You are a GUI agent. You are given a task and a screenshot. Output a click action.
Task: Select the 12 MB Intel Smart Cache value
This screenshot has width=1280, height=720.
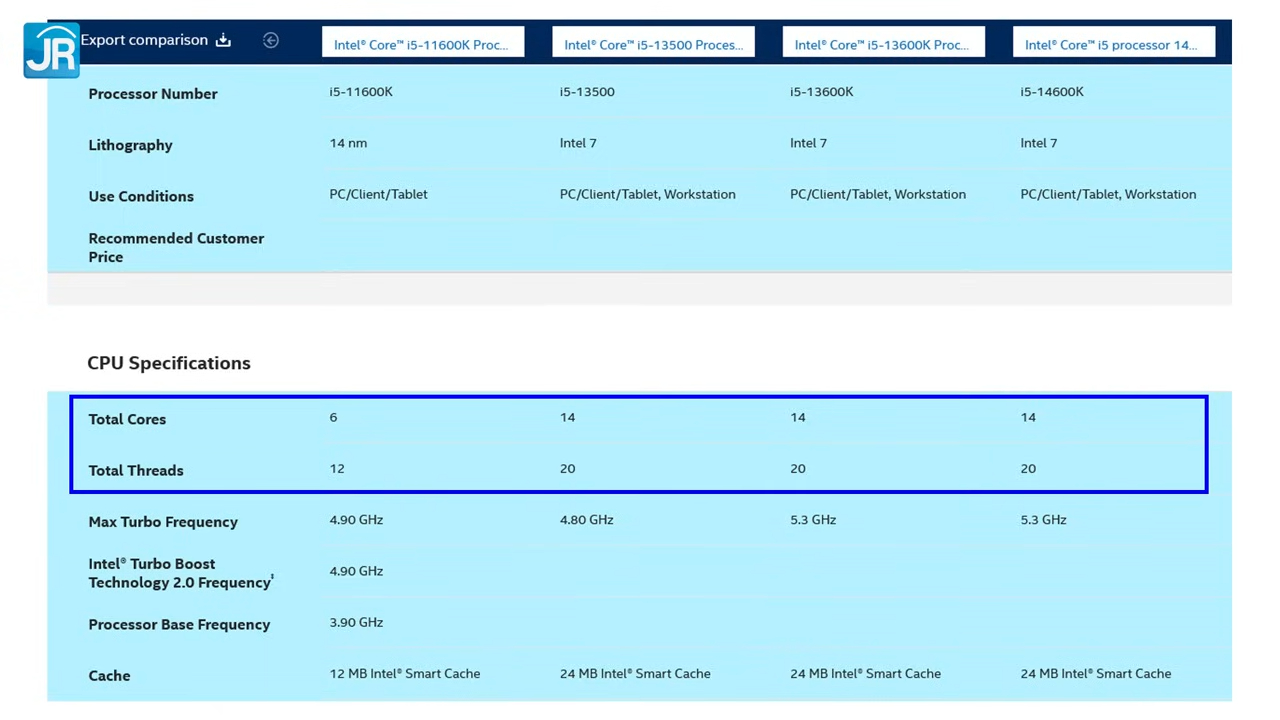tap(405, 674)
